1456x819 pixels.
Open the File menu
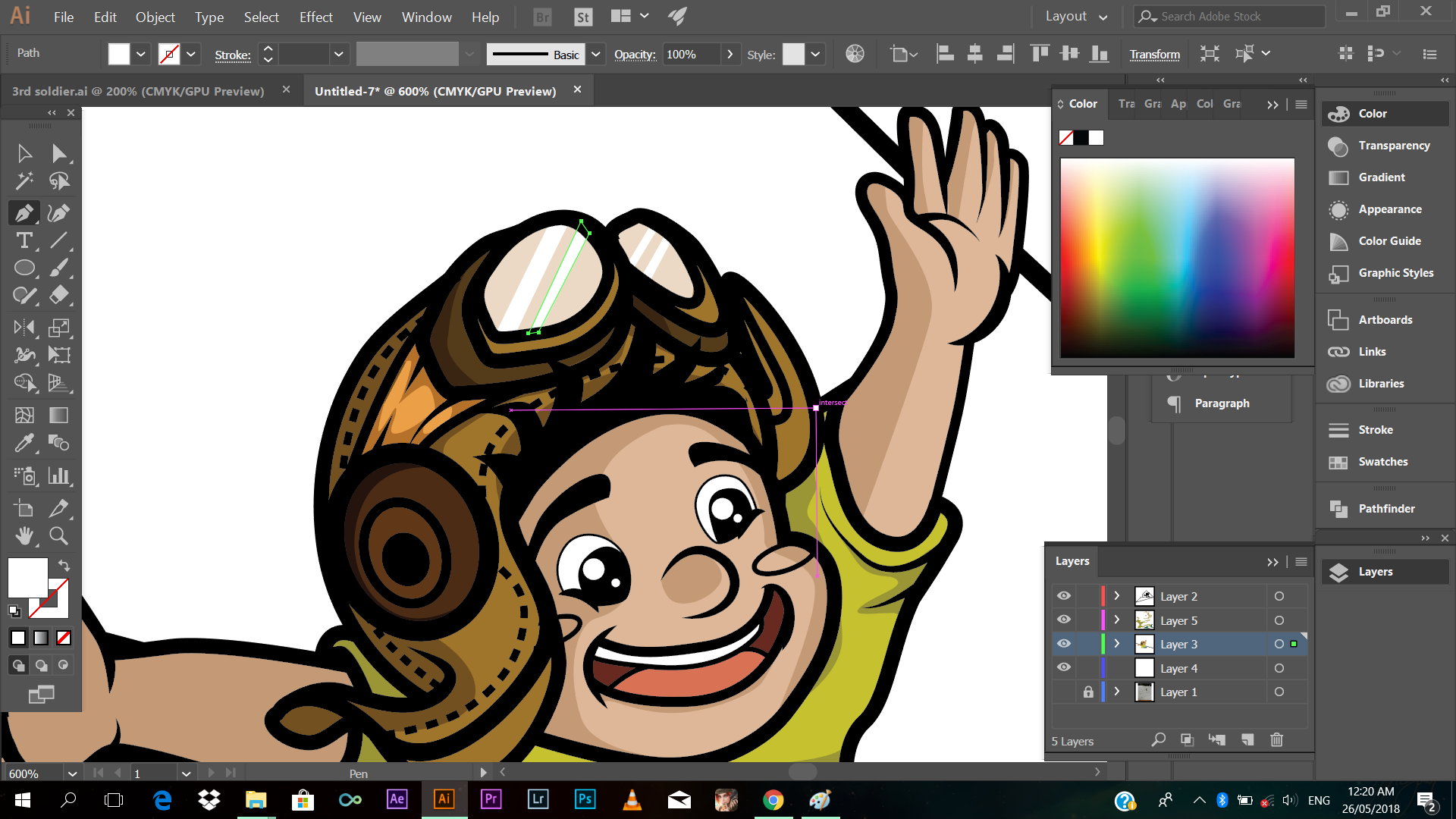pyautogui.click(x=64, y=17)
